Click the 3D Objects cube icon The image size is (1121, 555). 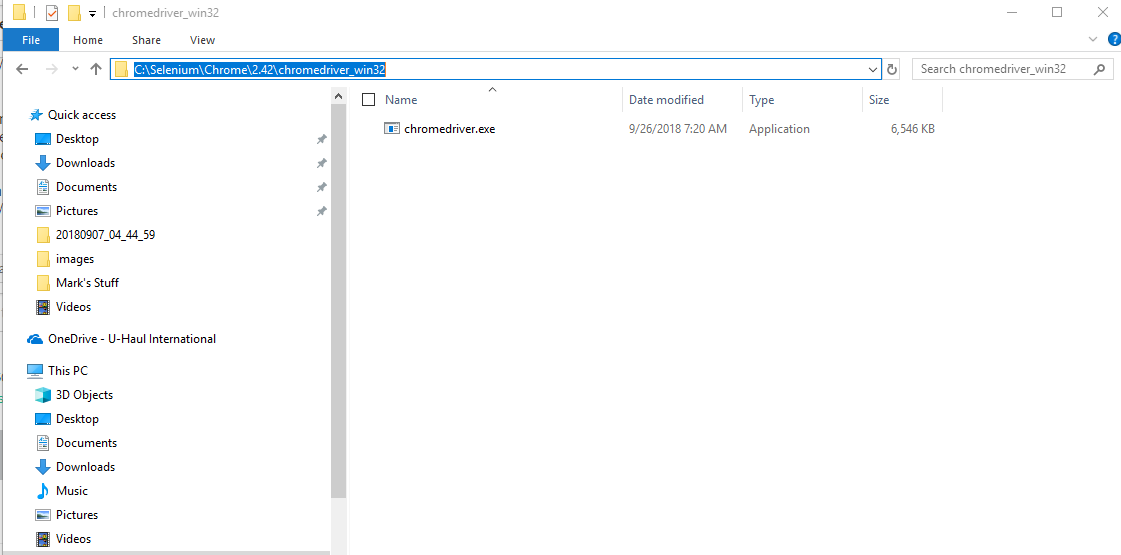[x=43, y=395]
